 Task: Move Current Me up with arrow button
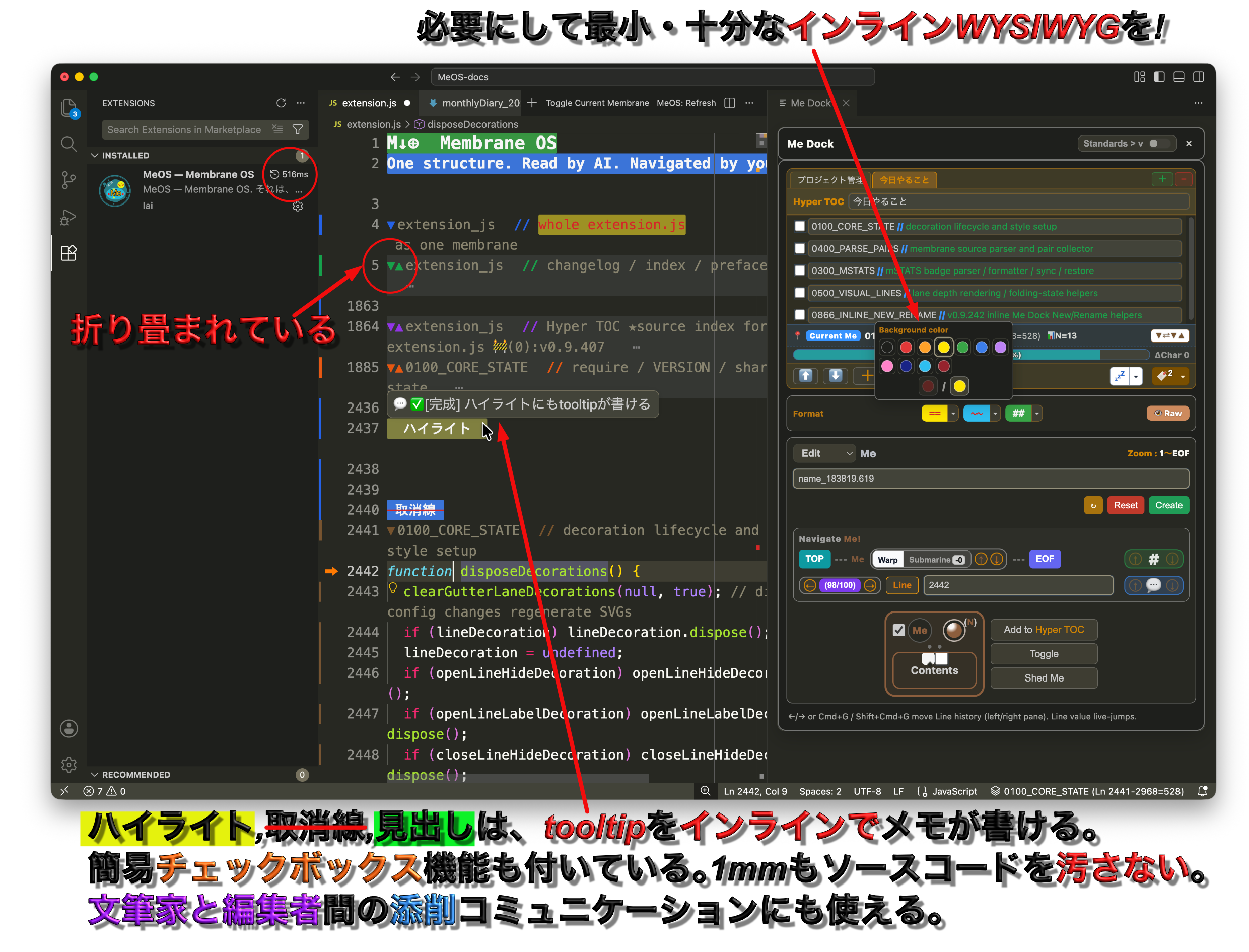point(805,375)
